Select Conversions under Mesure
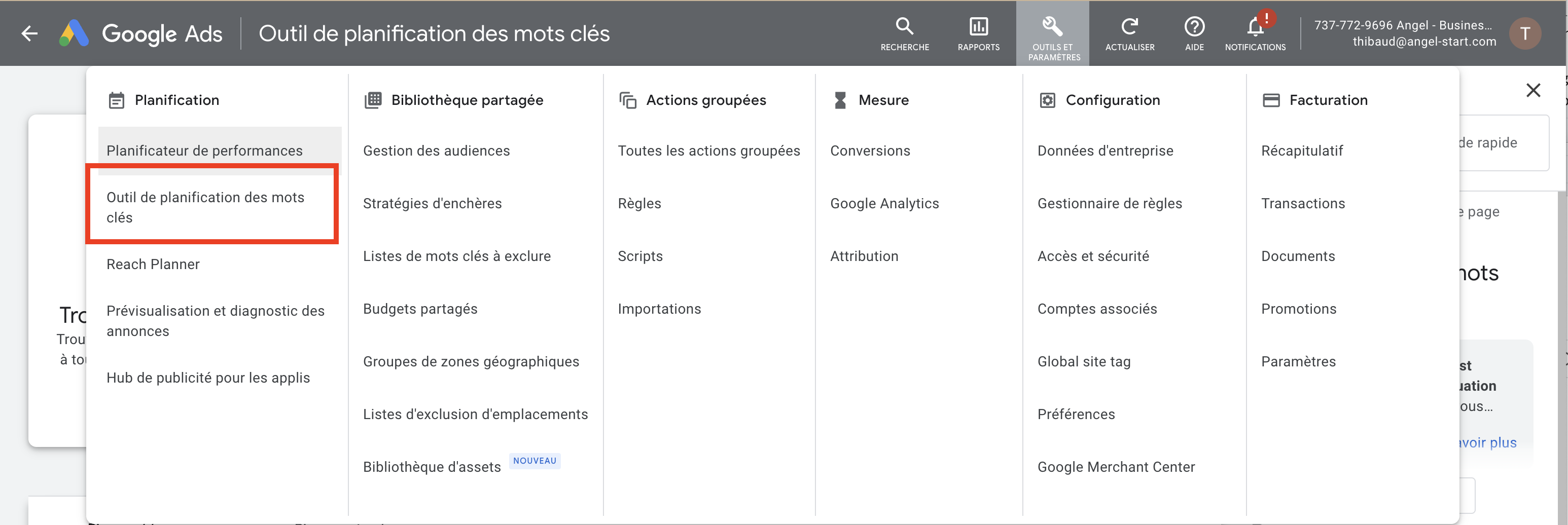The width and height of the screenshot is (1568, 525). 870,151
